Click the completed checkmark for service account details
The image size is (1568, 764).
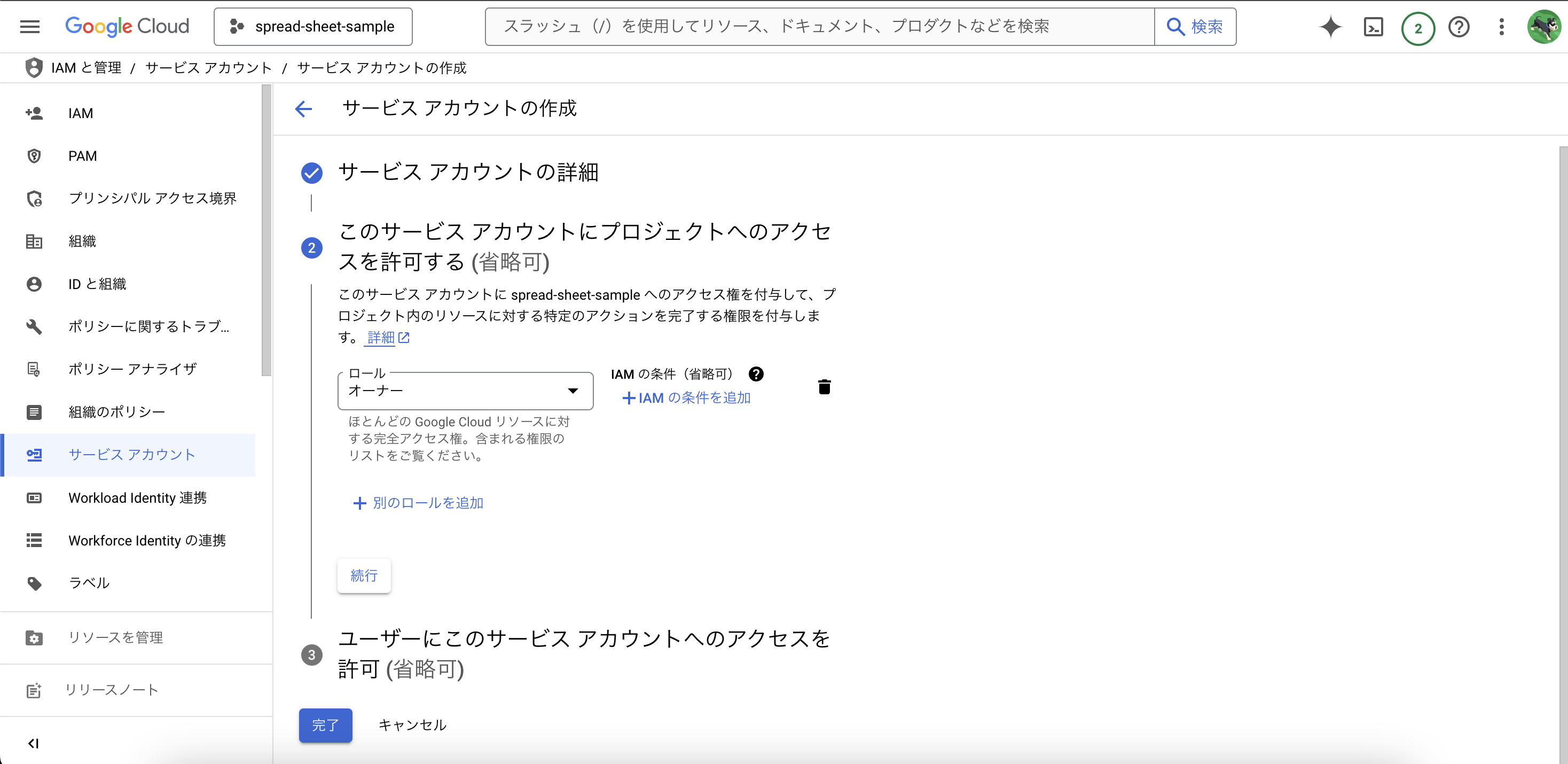tap(312, 173)
